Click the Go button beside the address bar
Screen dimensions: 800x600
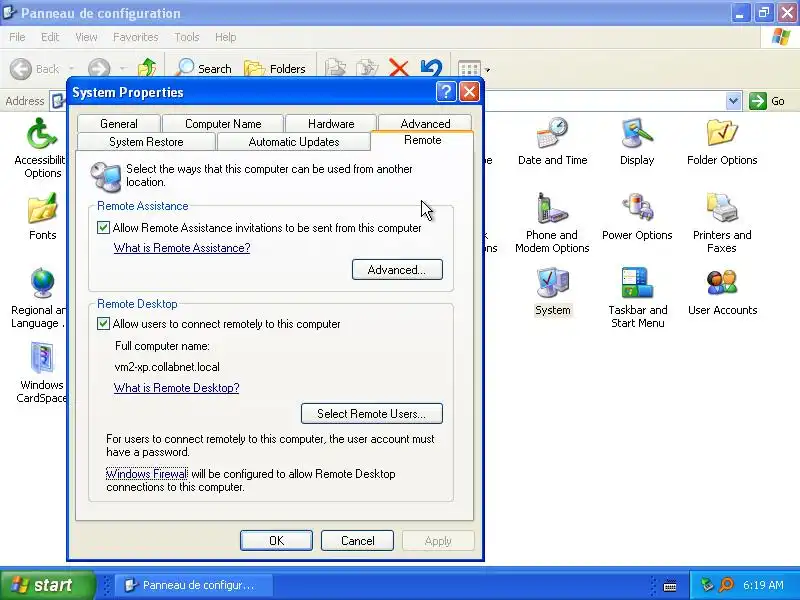coord(767,101)
